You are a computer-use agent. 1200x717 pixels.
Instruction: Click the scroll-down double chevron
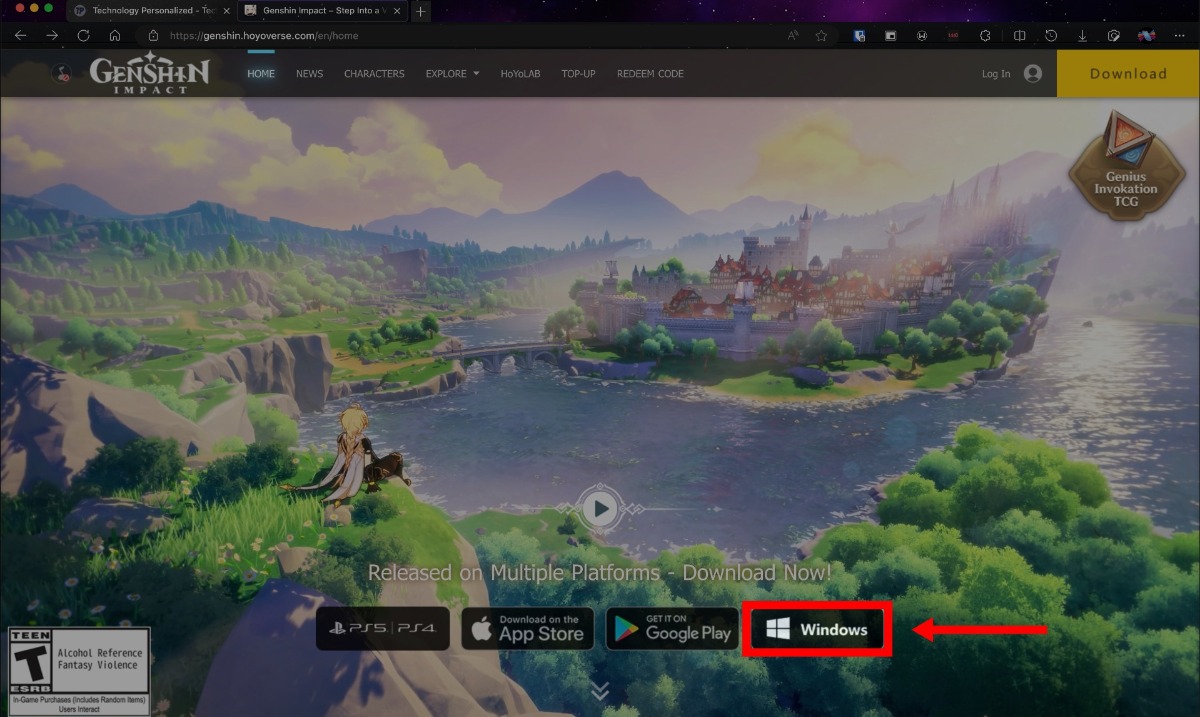[x=600, y=691]
